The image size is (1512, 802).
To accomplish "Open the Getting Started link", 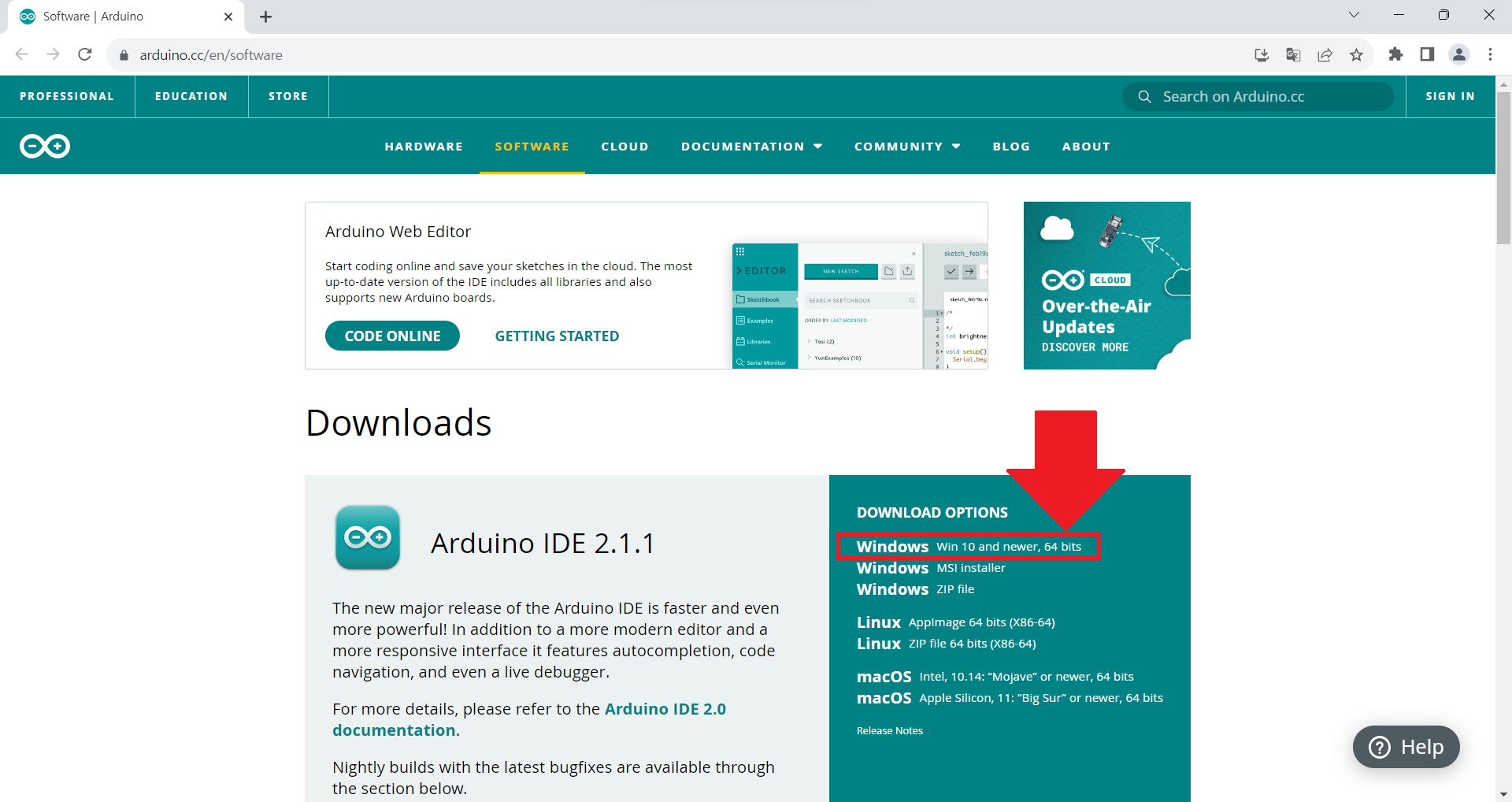I will (557, 336).
